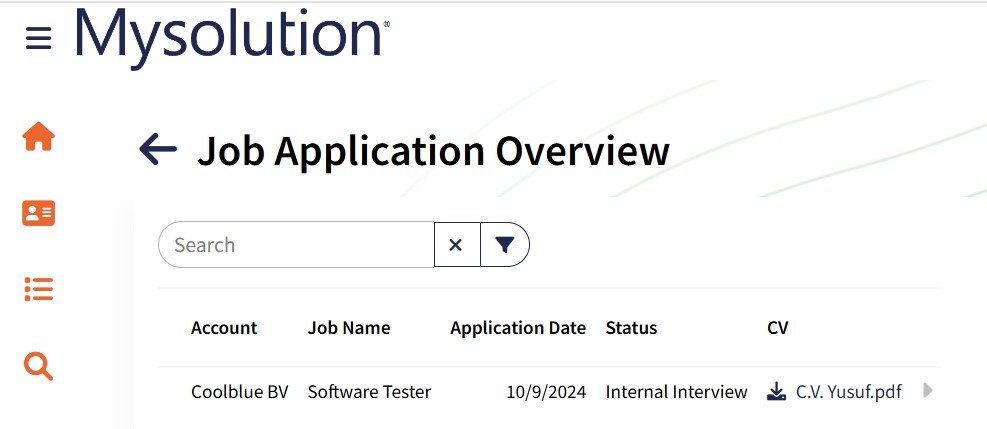Go to the Home page in sidebar
This screenshot has height=429, width=987.
(x=39, y=137)
